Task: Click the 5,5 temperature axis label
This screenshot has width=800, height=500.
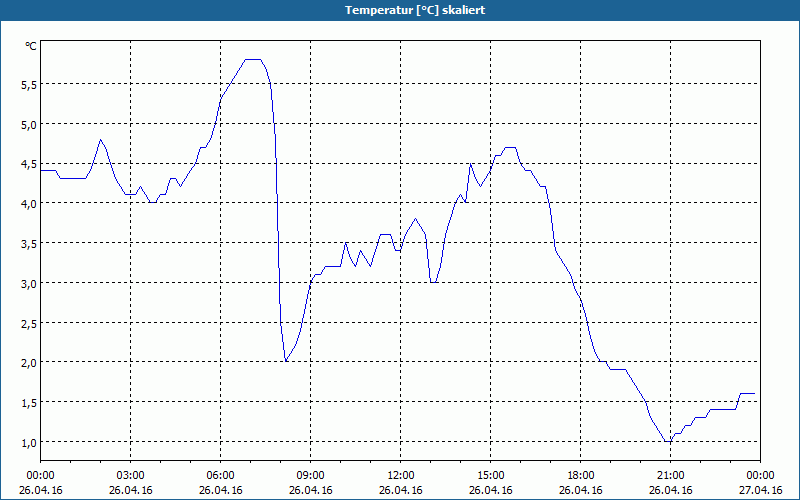Action: click(x=29, y=85)
